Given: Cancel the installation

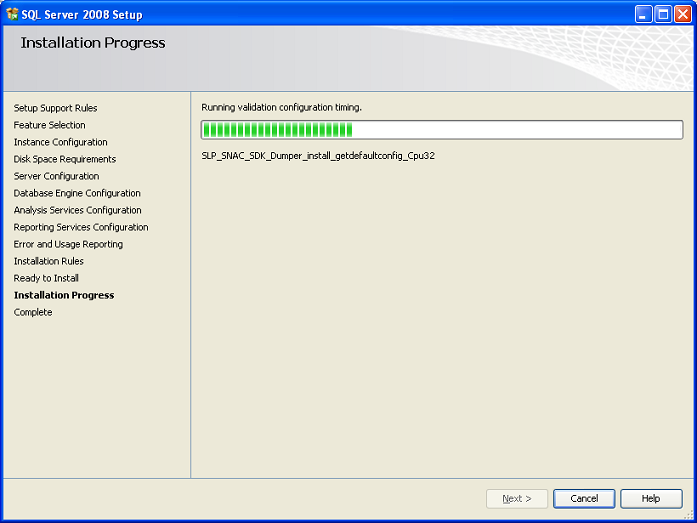Looking at the screenshot, I should pyautogui.click(x=584, y=499).
